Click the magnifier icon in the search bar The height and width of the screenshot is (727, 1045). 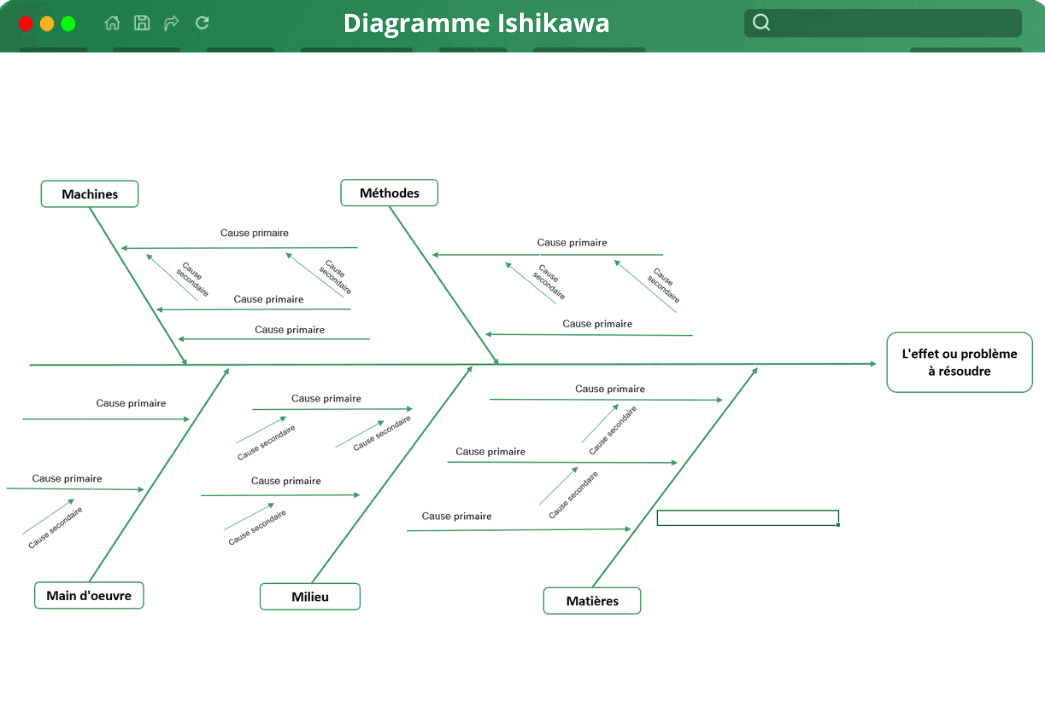tap(761, 21)
